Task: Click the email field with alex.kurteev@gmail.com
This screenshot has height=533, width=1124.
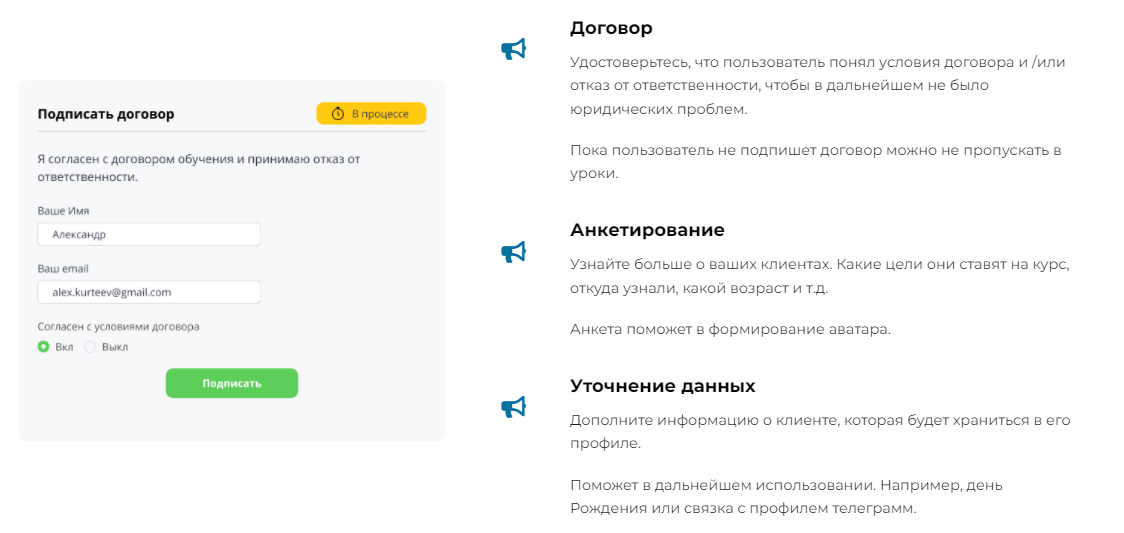Action: [149, 292]
